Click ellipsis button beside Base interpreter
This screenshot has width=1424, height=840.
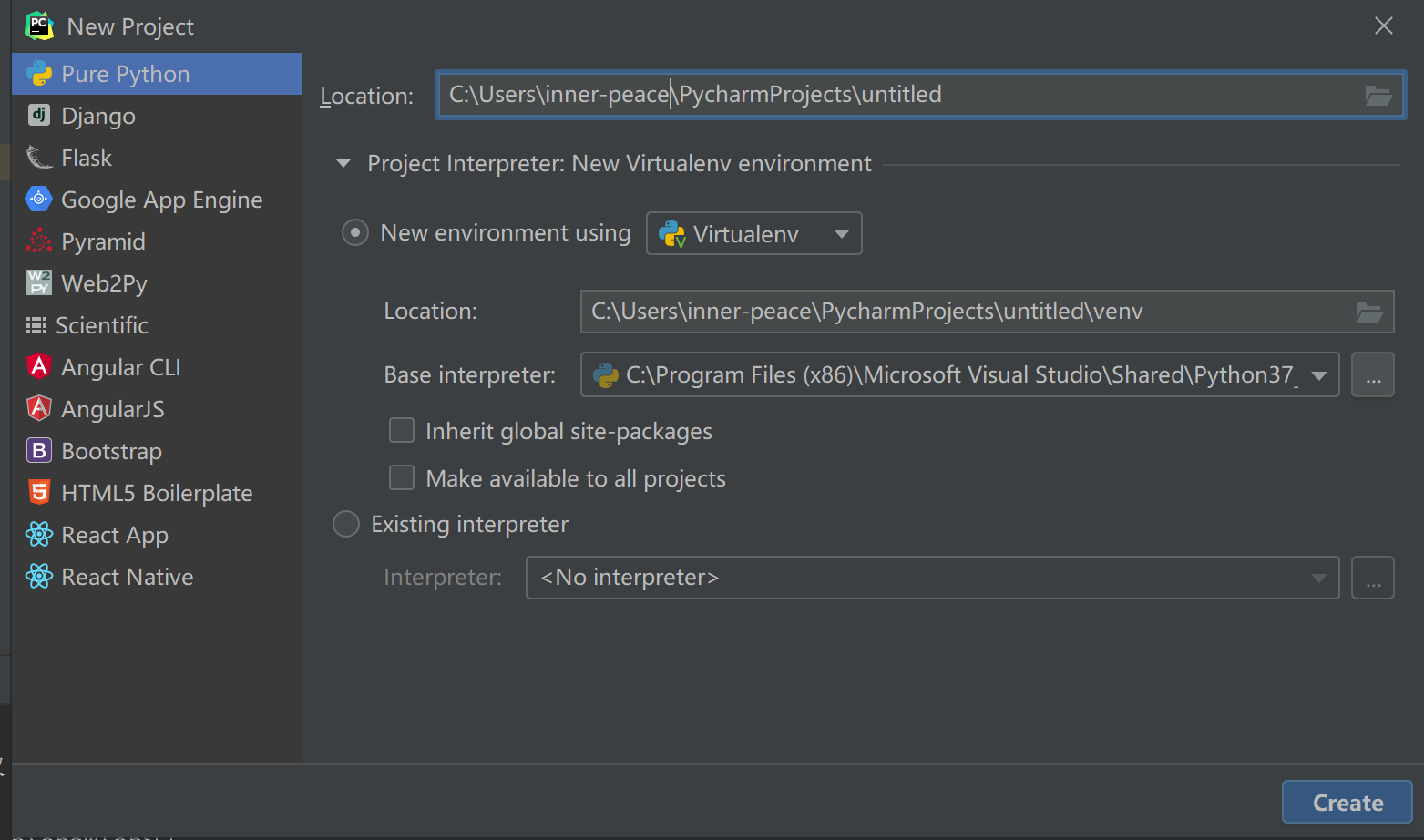tap(1373, 374)
